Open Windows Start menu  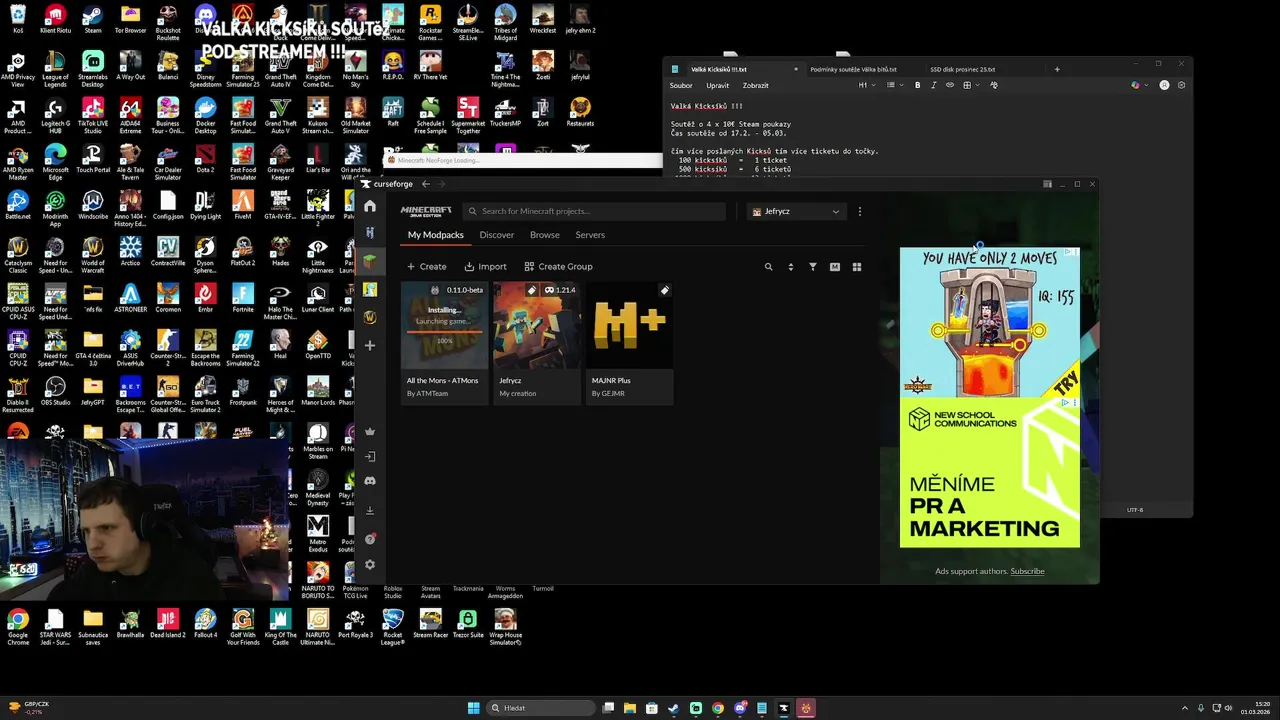point(473,708)
